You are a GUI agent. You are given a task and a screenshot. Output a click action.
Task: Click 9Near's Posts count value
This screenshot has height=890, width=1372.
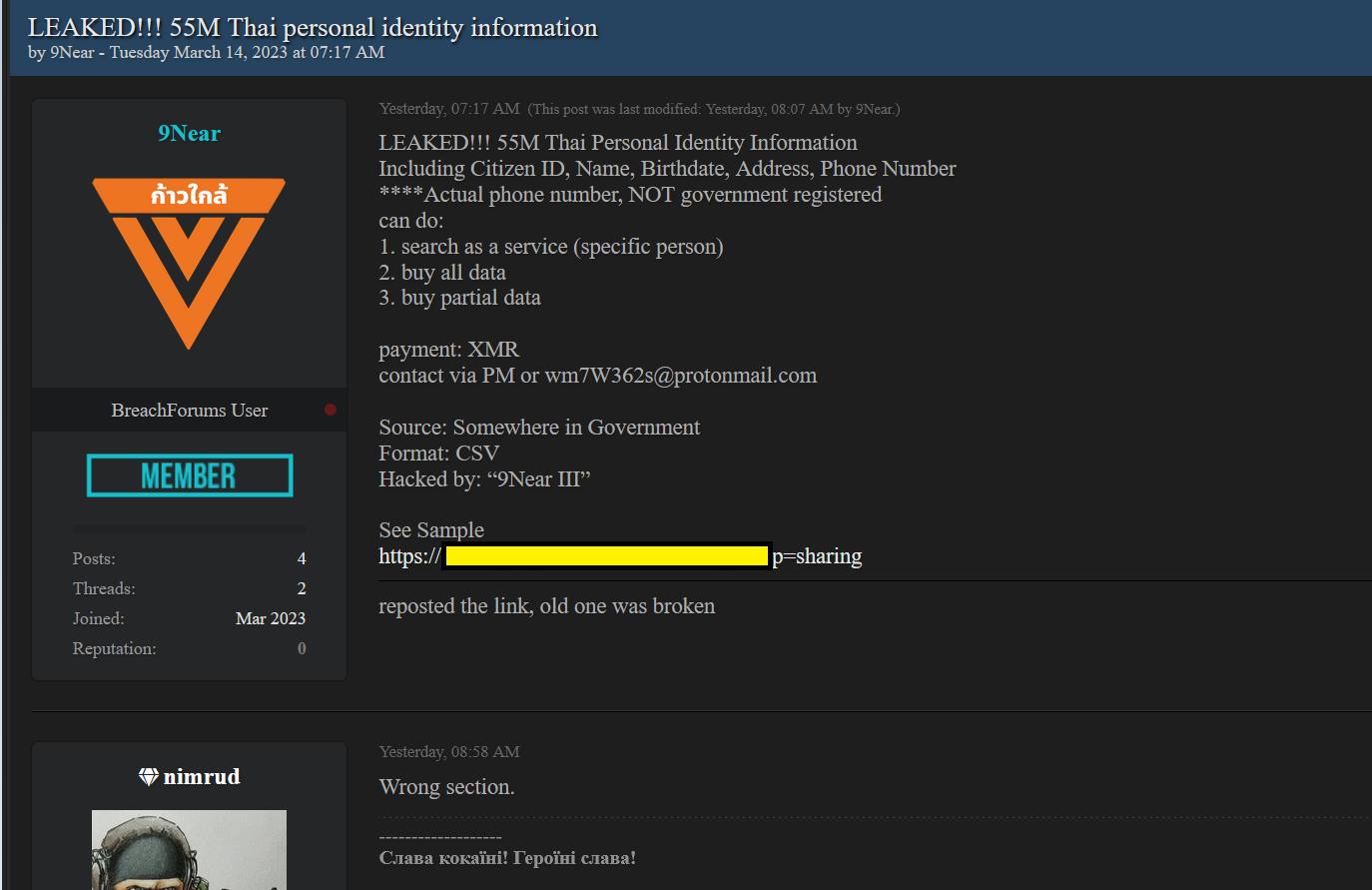point(302,558)
